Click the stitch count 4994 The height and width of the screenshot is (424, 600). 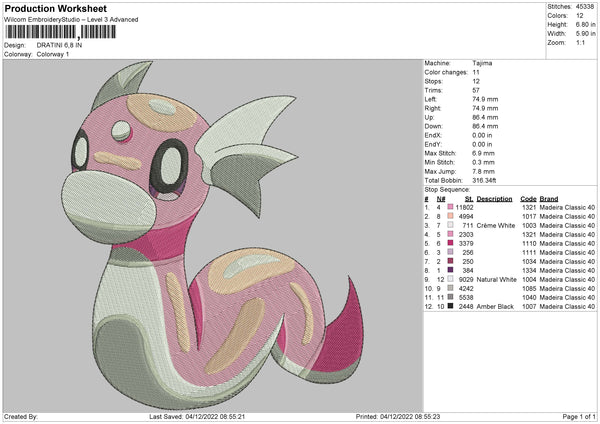tap(466, 216)
